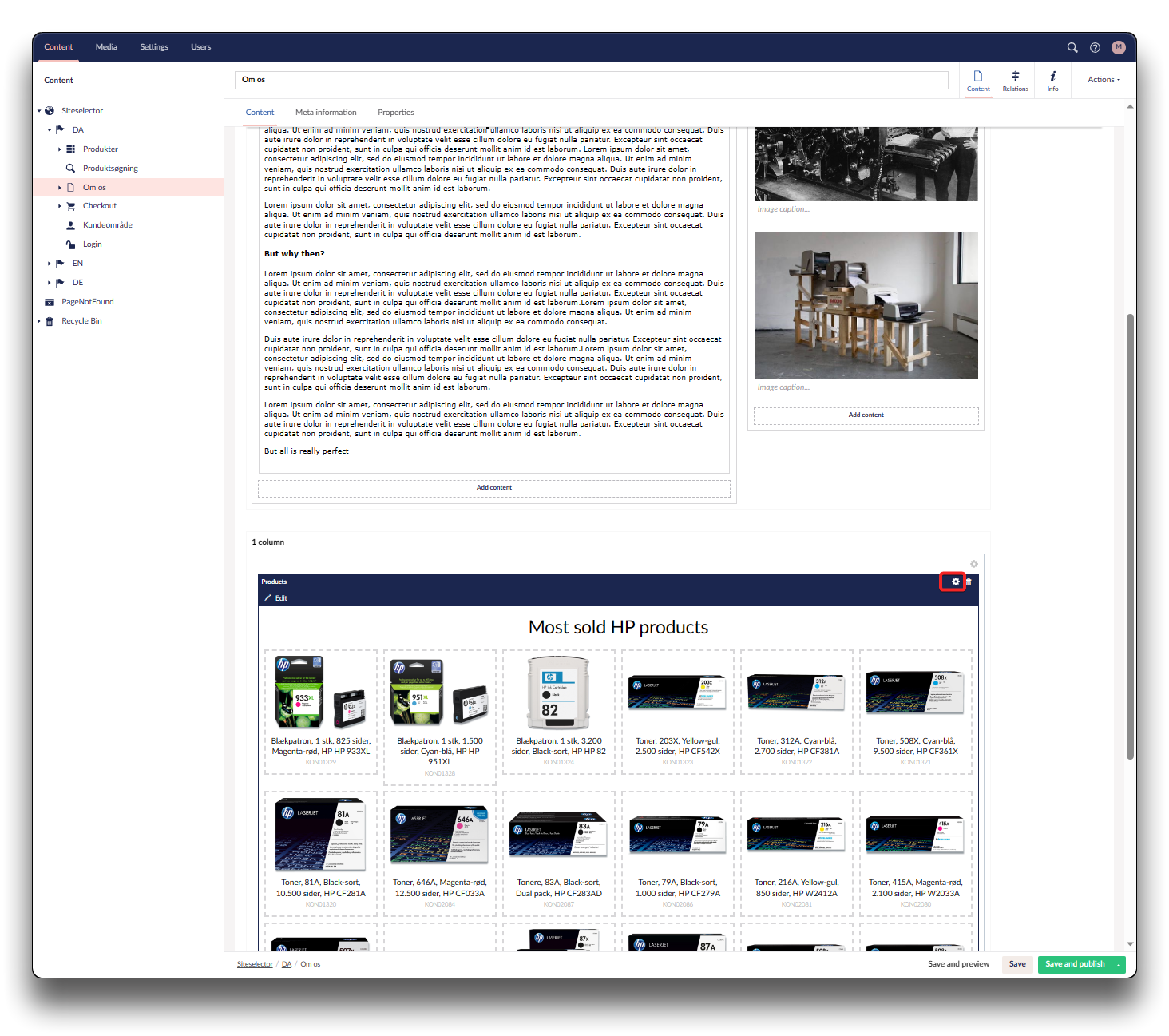1169x1036 pixels.
Task: Switch to the Users section
Action: (200, 47)
